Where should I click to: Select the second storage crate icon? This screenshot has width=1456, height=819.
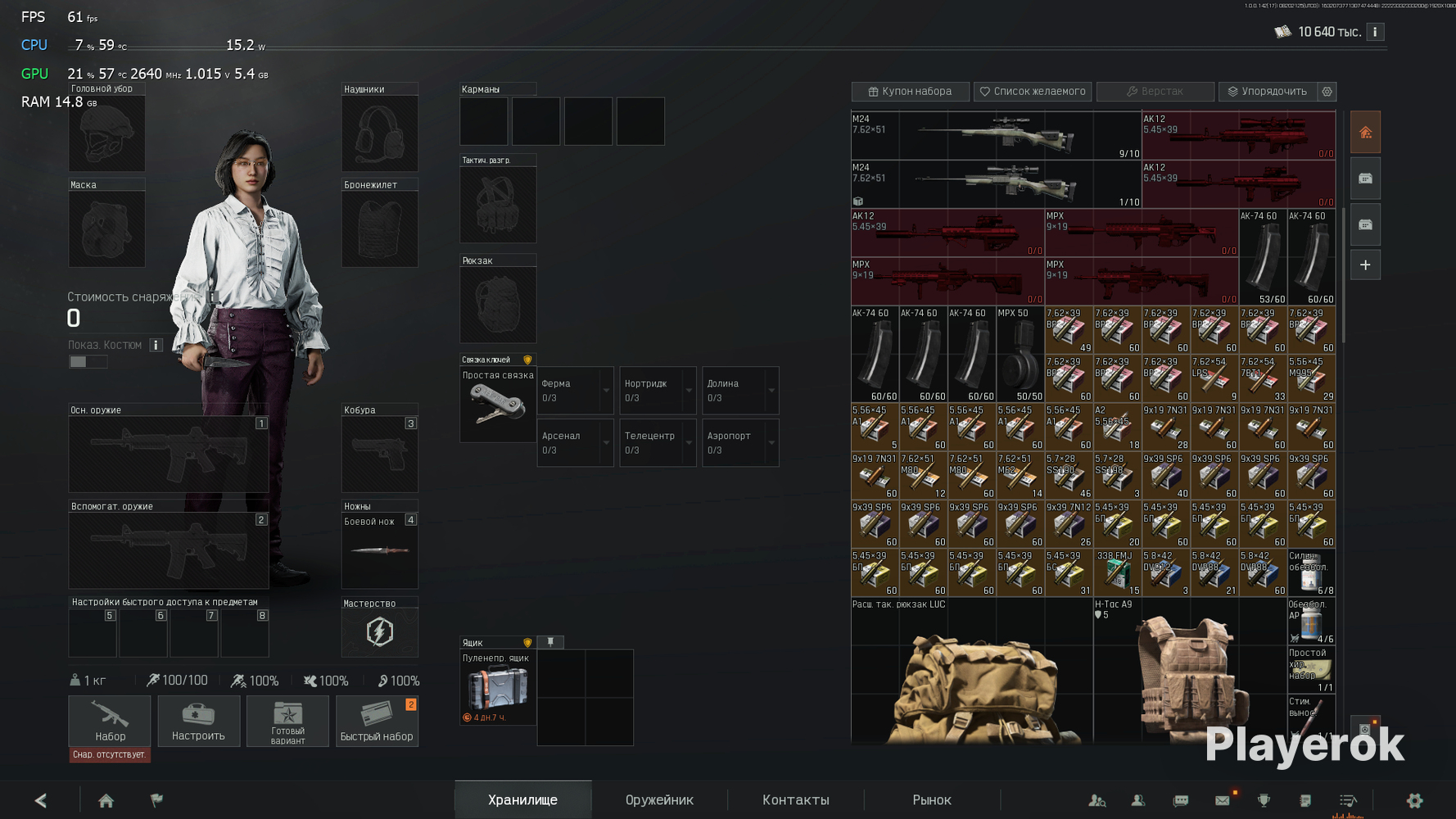point(1365,224)
